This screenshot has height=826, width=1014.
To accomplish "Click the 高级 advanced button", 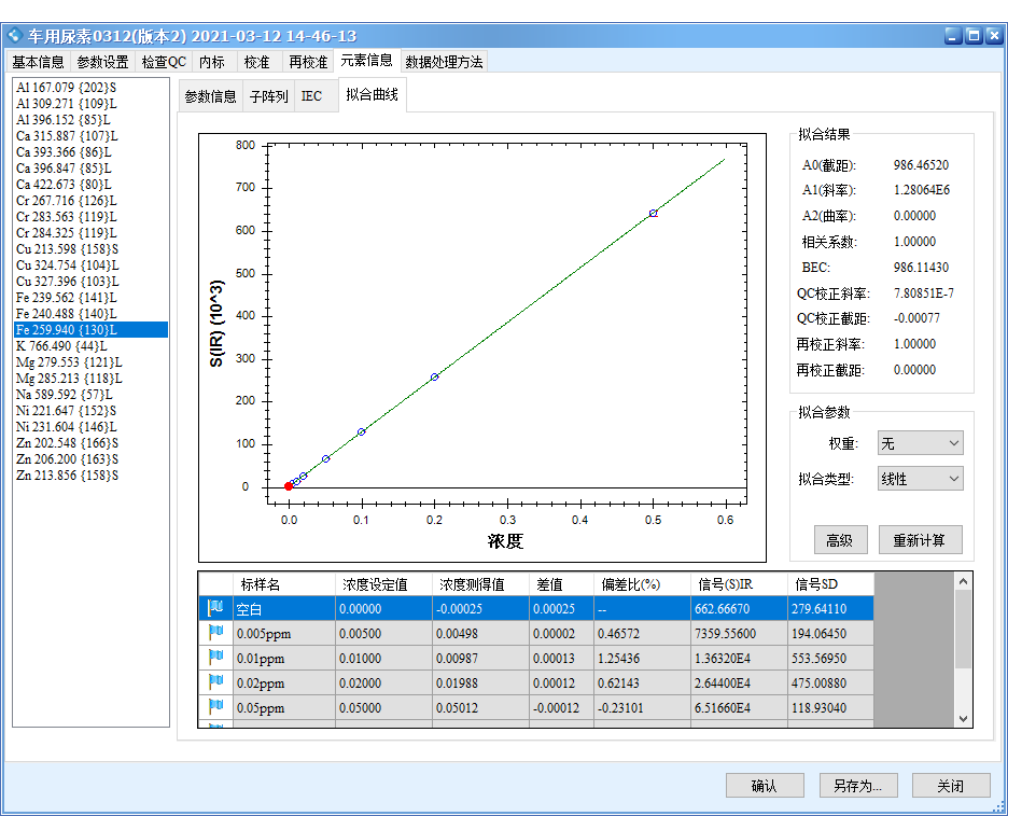I will coord(839,541).
